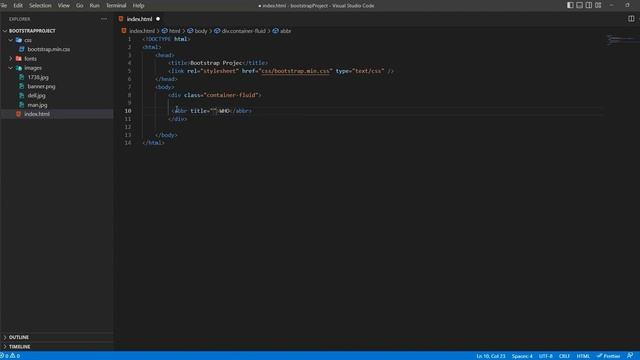Click the 1738.jpg file type icon
640x360 pixels.
click(22, 77)
